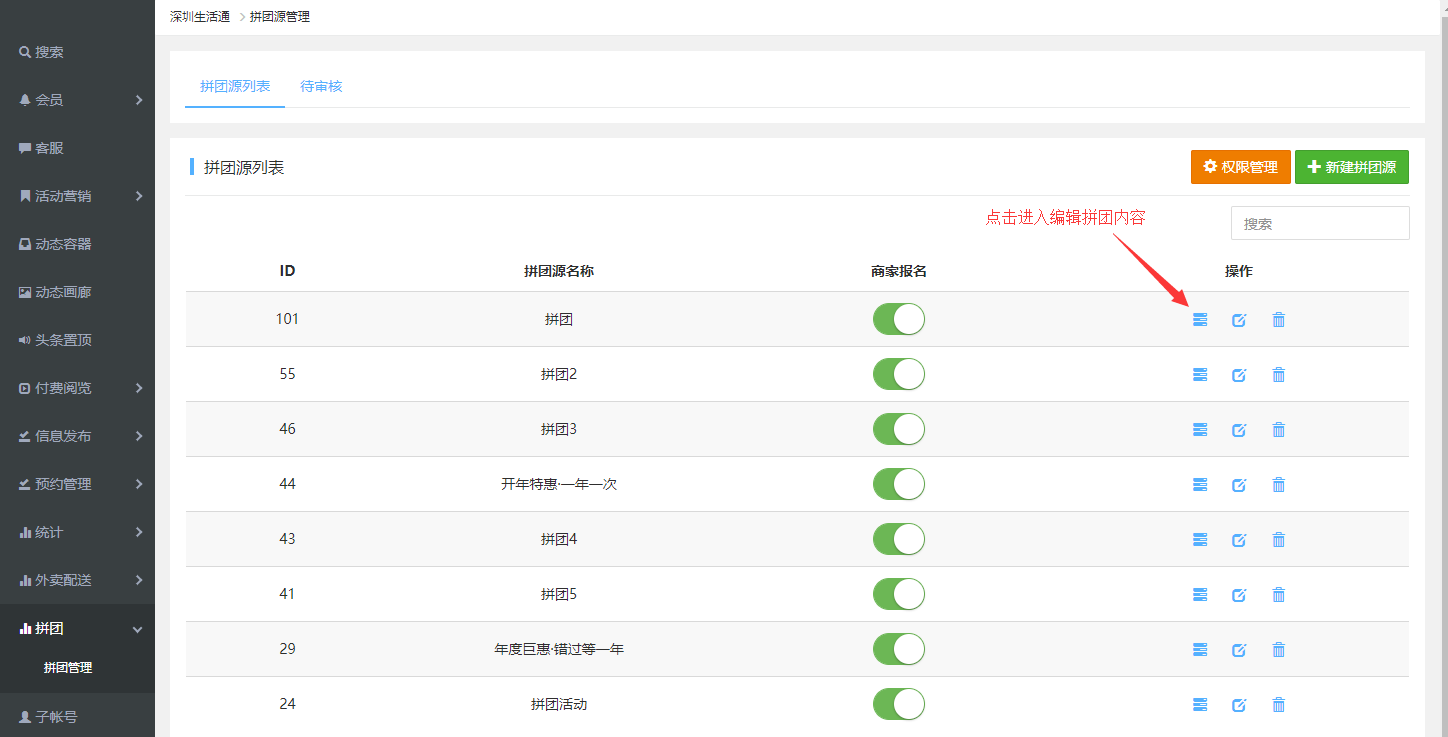
Task: Click edit icon for 开年特惠·一年一次 row
Action: [1239, 485]
